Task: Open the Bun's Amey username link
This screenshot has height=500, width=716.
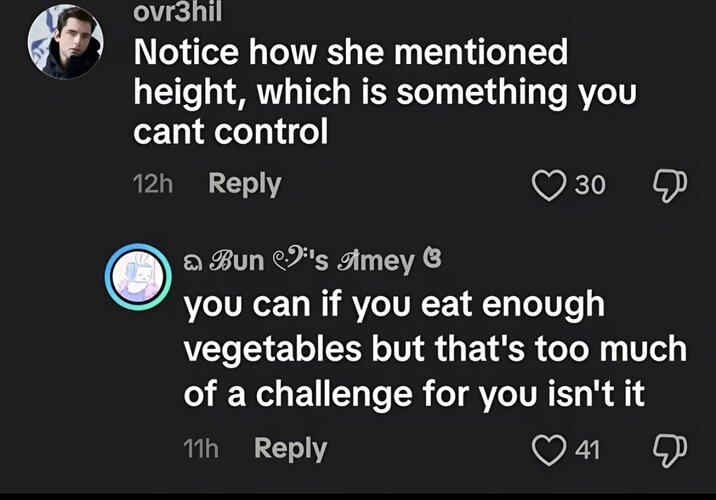Action: click(x=312, y=261)
